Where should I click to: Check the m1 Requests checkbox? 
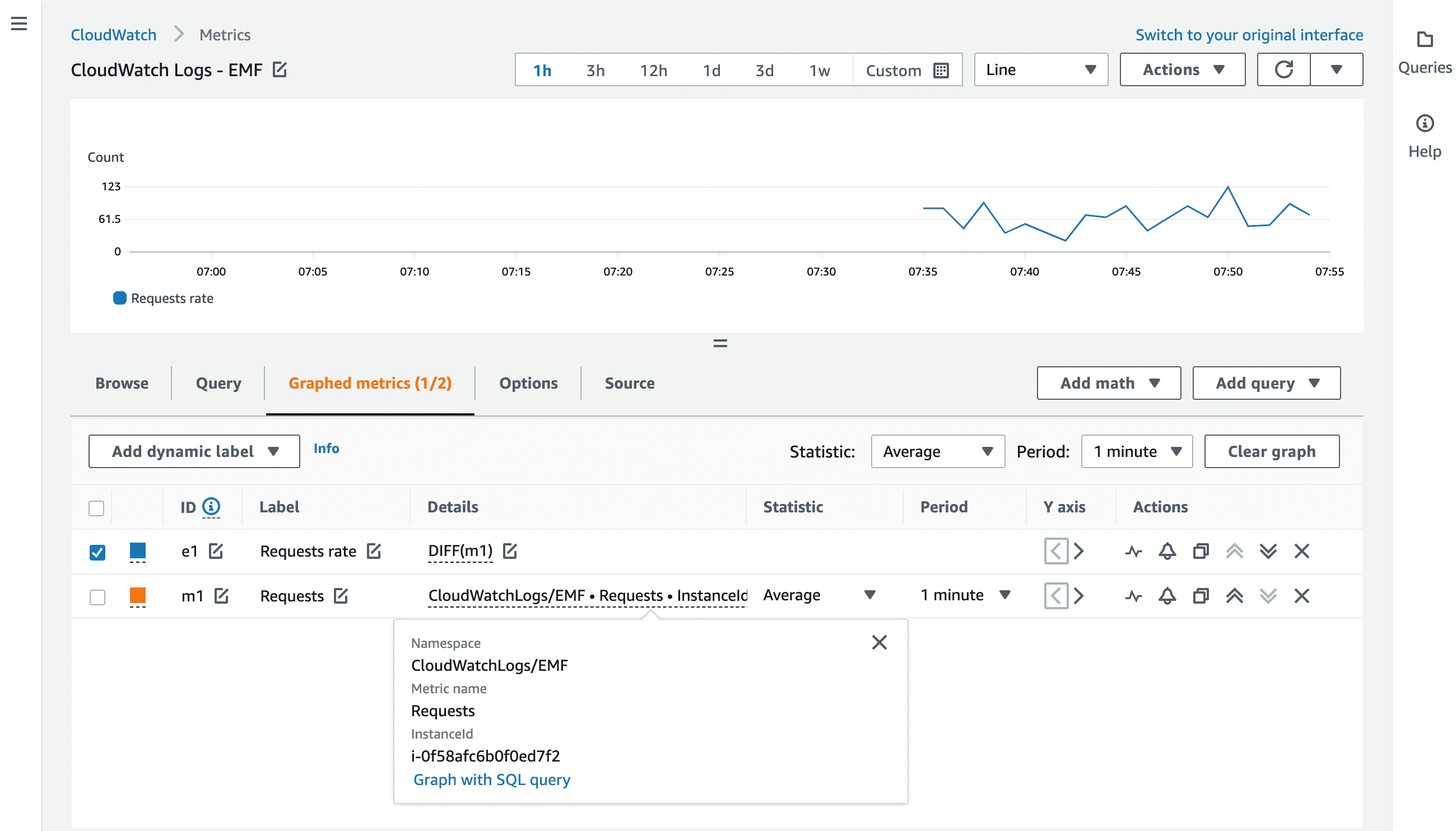97,597
